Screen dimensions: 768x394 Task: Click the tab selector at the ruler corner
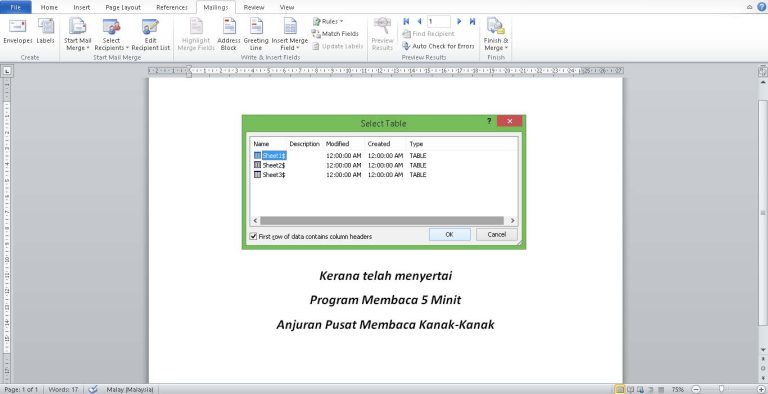click(7, 71)
